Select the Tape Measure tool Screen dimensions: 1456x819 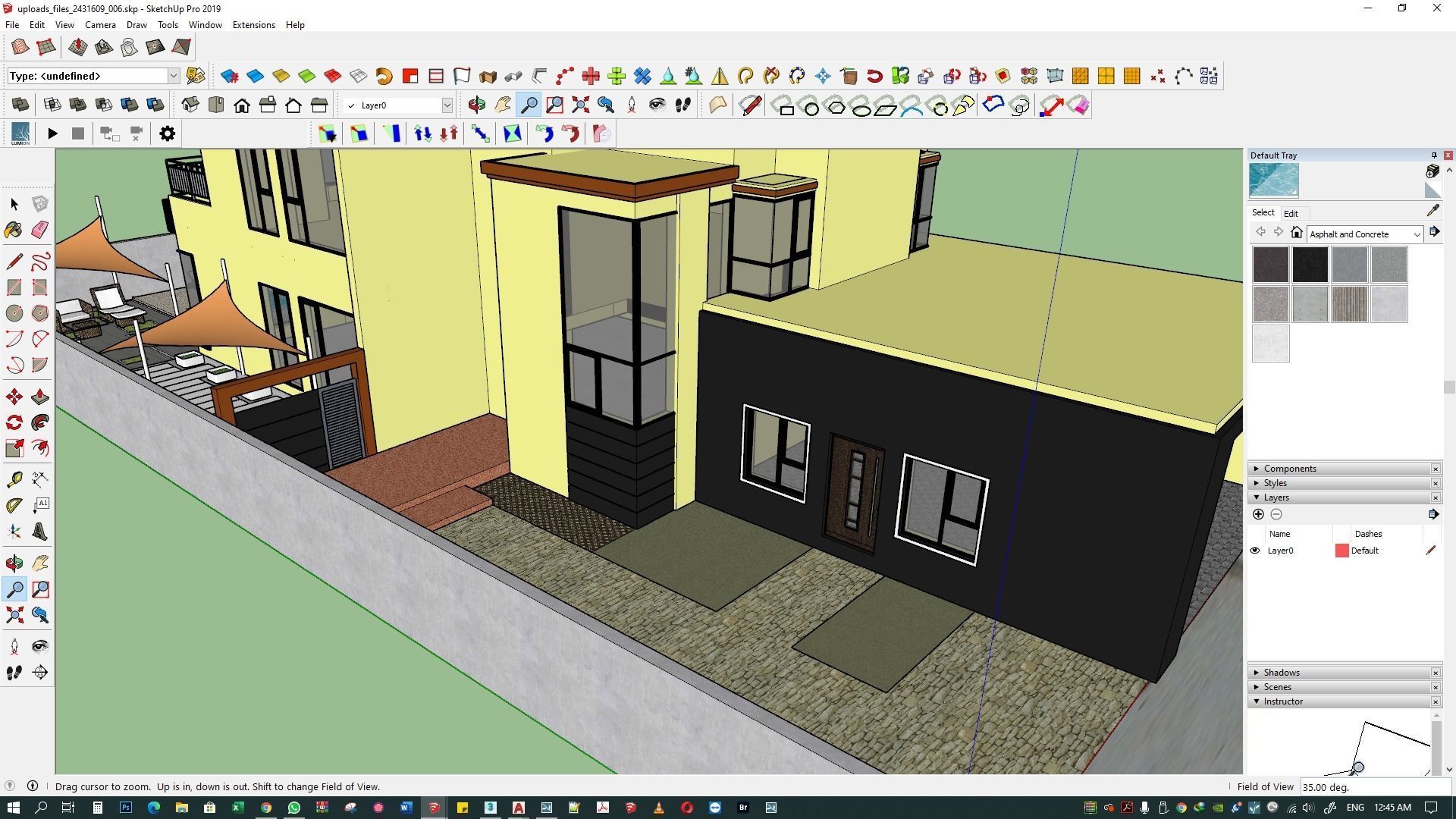pyautogui.click(x=14, y=479)
